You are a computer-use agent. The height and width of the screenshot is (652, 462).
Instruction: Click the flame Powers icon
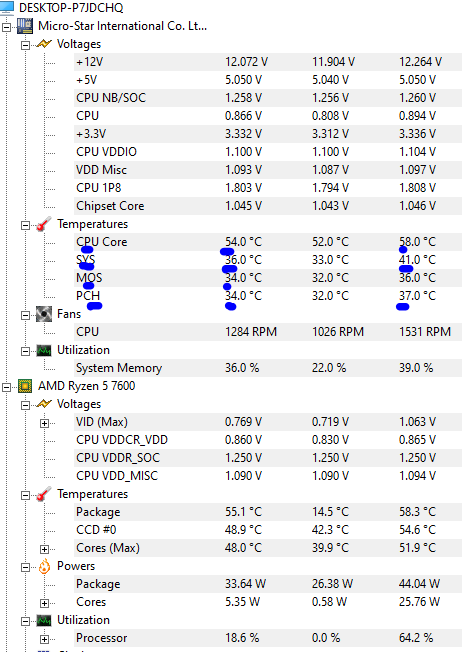click(x=44, y=566)
